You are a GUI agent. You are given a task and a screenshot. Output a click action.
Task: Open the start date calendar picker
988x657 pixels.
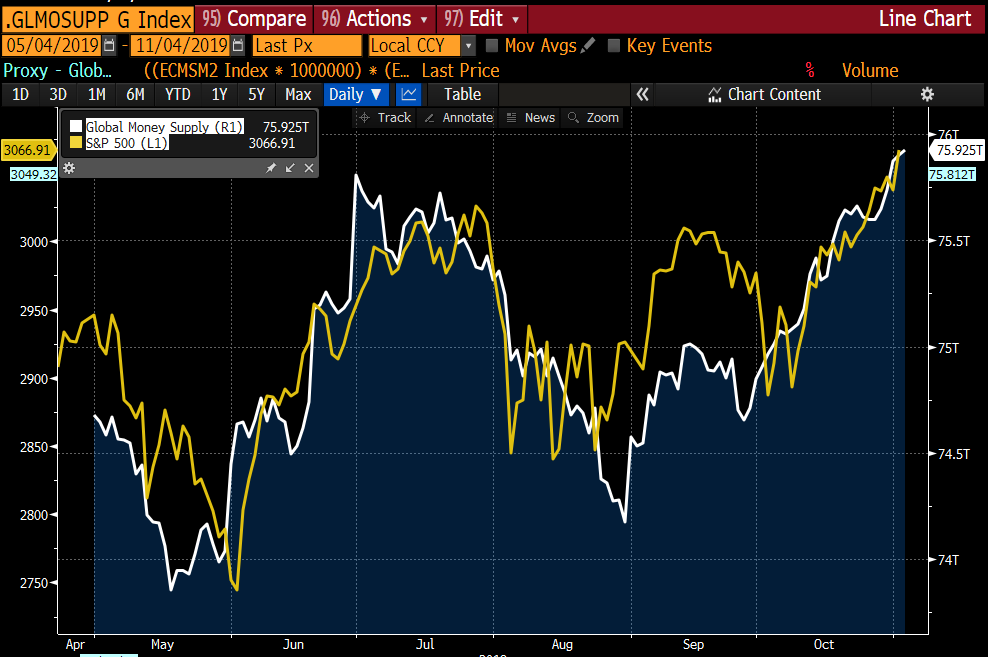tap(109, 46)
